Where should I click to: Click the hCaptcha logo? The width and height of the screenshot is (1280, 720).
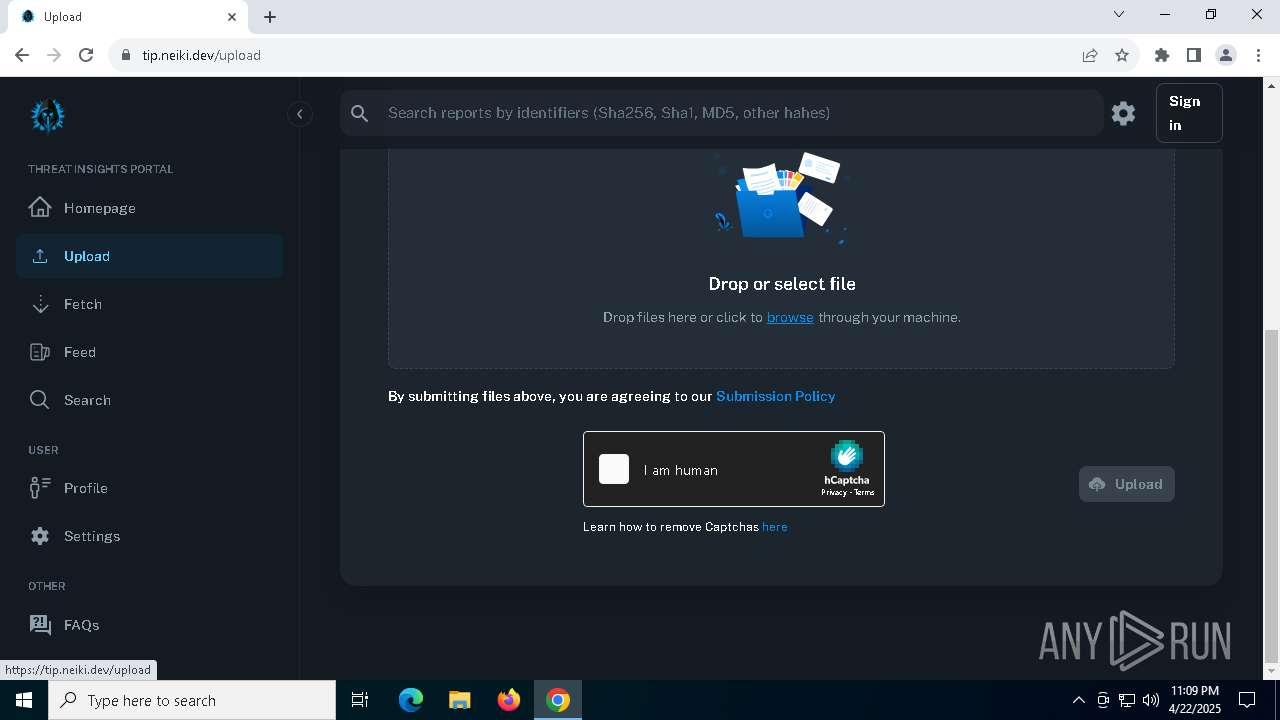[x=846, y=456]
